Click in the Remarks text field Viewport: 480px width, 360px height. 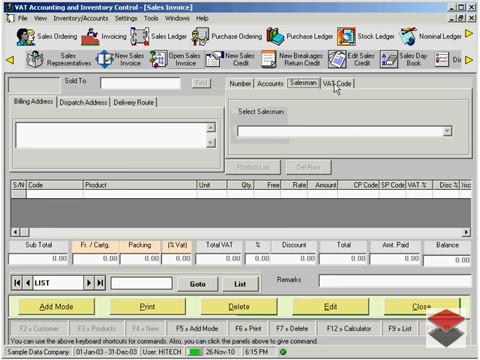[x=395, y=281]
